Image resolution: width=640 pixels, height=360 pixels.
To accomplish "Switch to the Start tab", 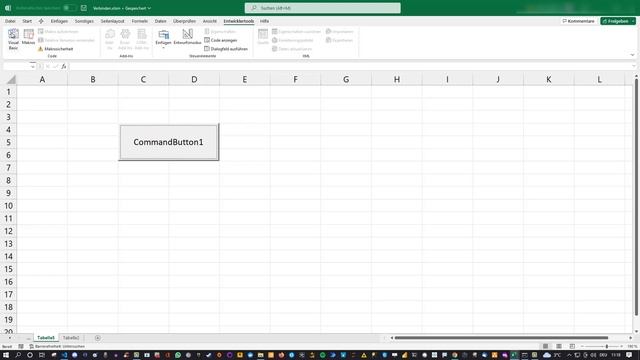I will tap(27, 21).
